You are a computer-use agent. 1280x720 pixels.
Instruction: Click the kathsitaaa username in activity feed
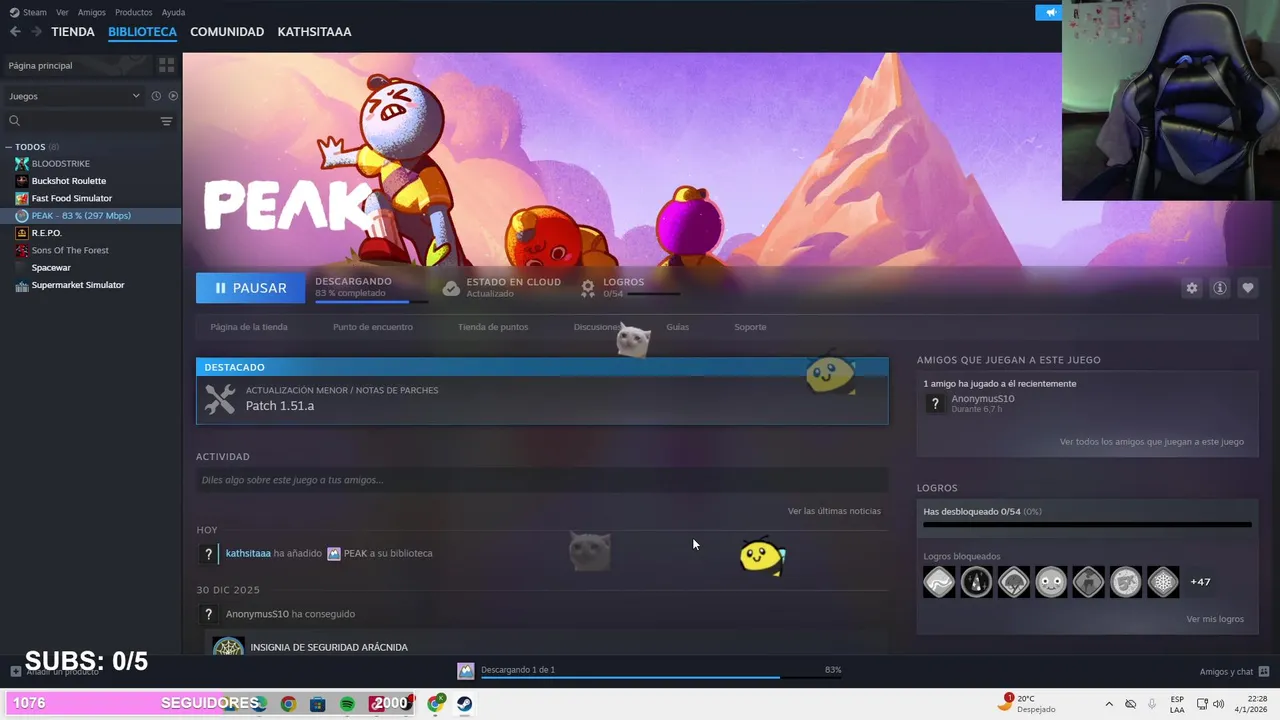point(248,553)
